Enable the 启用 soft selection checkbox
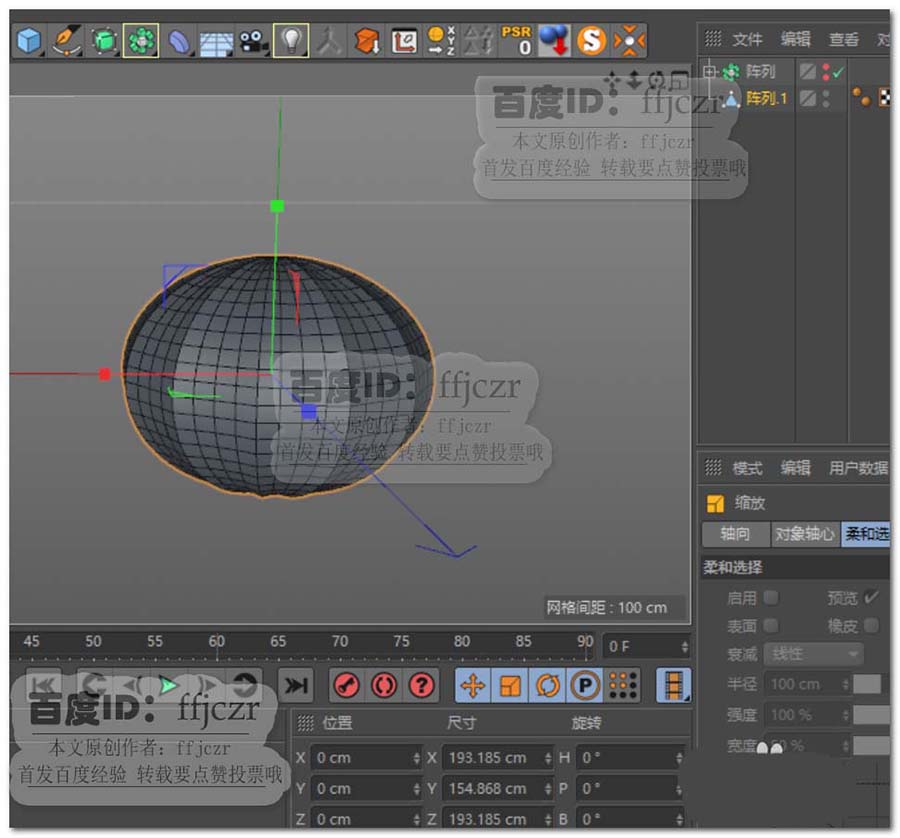The width and height of the screenshot is (900, 838). click(x=771, y=598)
